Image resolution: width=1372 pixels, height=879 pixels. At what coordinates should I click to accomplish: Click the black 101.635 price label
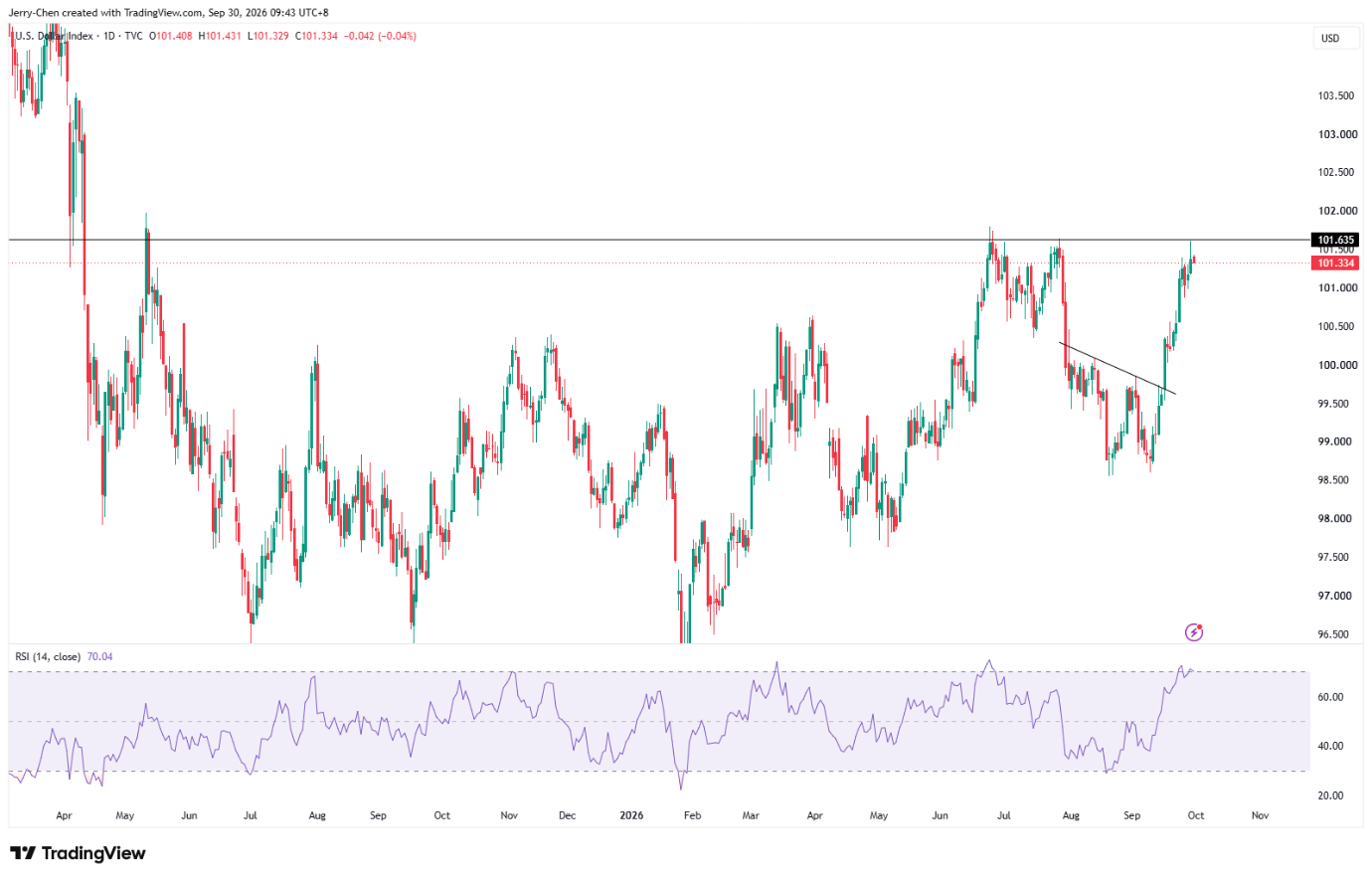pos(1335,240)
